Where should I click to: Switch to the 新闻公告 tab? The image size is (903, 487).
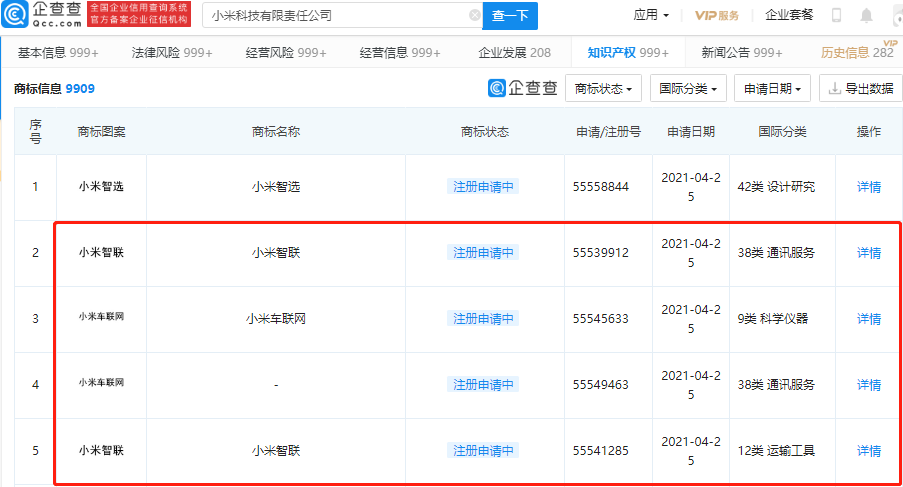pyautogui.click(x=742, y=53)
